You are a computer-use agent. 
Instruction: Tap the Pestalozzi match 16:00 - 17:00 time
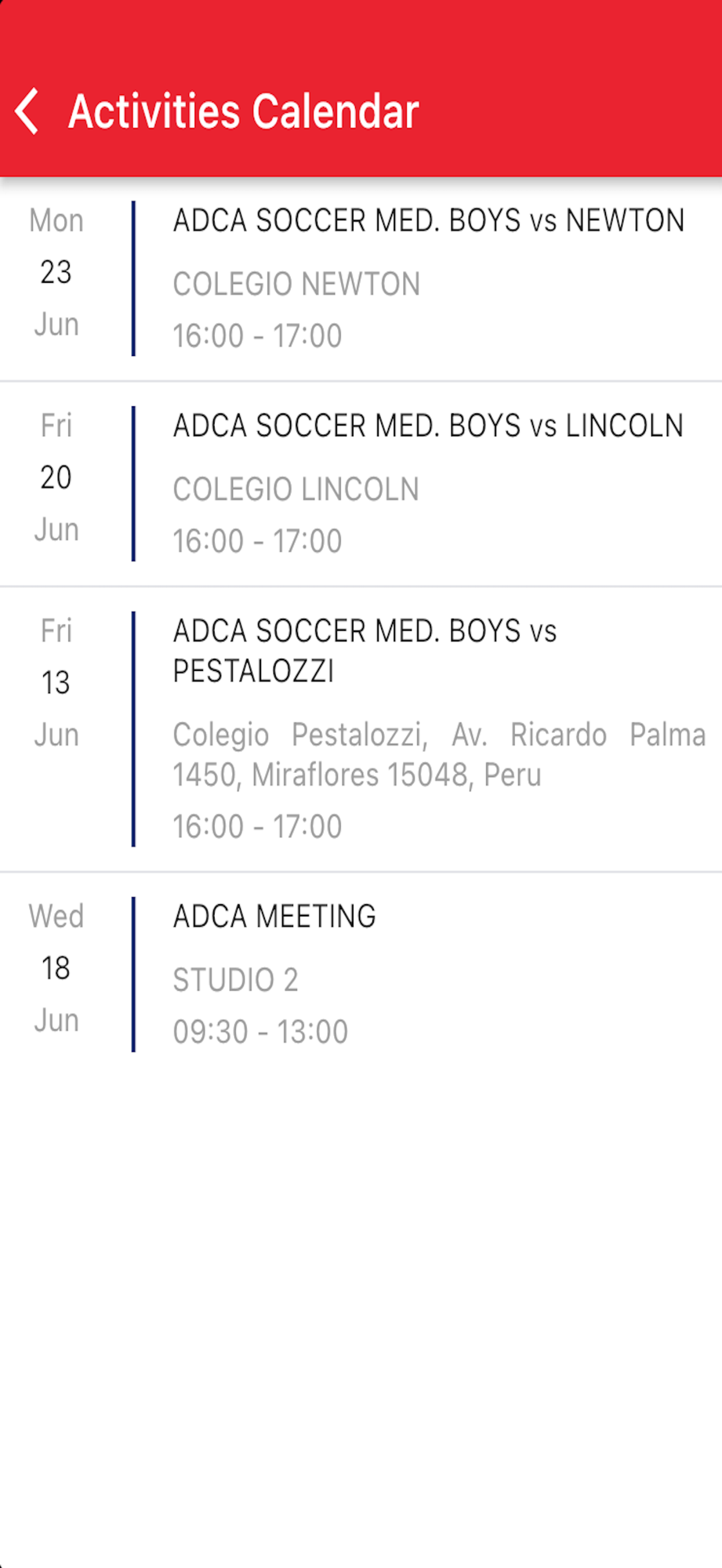pyautogui.click(x=257, y=826)
